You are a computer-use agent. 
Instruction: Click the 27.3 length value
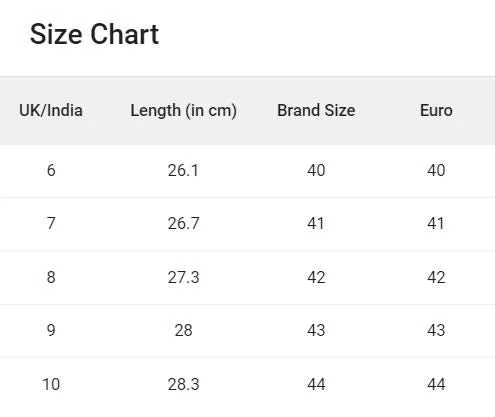coord(183,277)
